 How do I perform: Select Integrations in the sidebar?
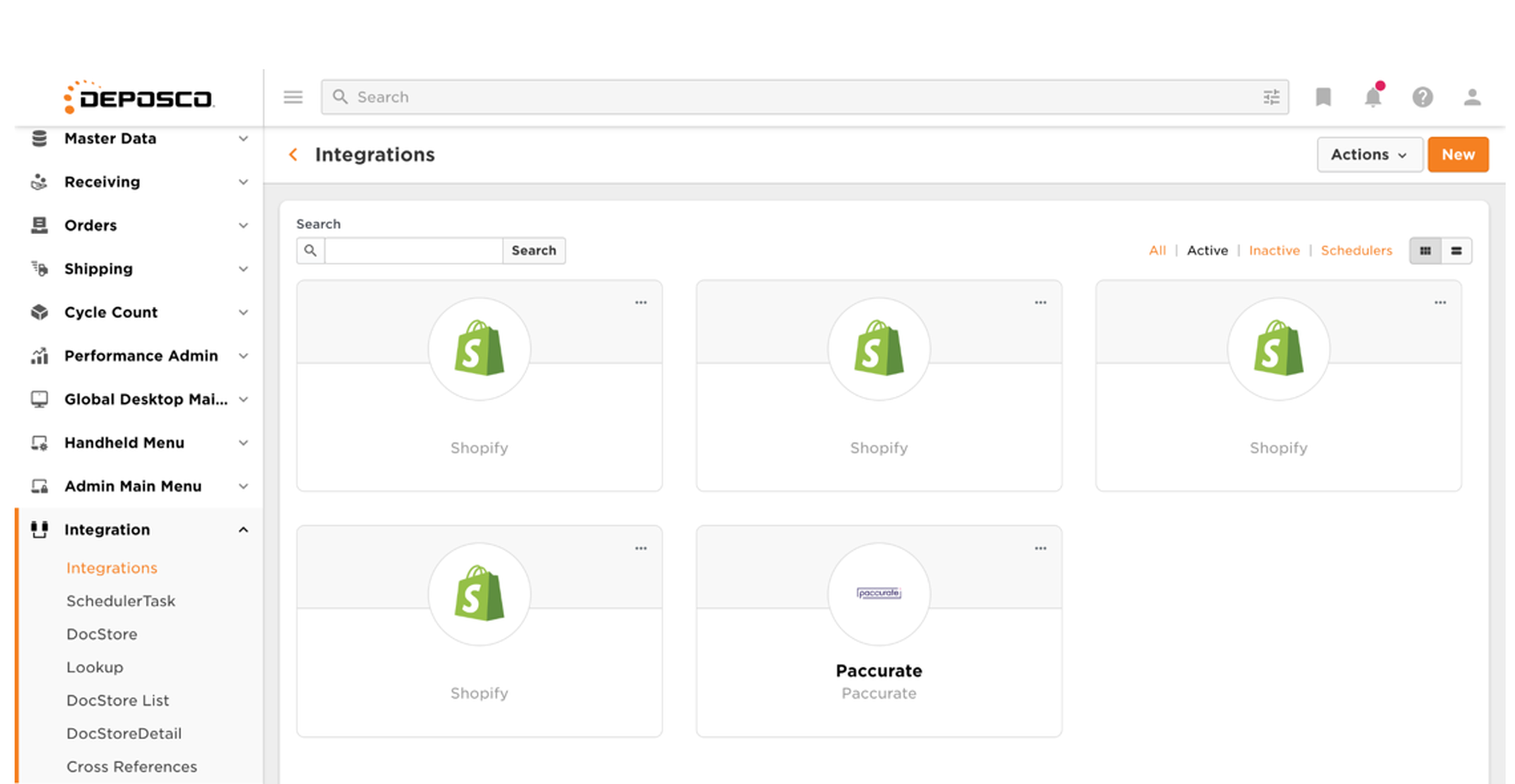(112, 568)
